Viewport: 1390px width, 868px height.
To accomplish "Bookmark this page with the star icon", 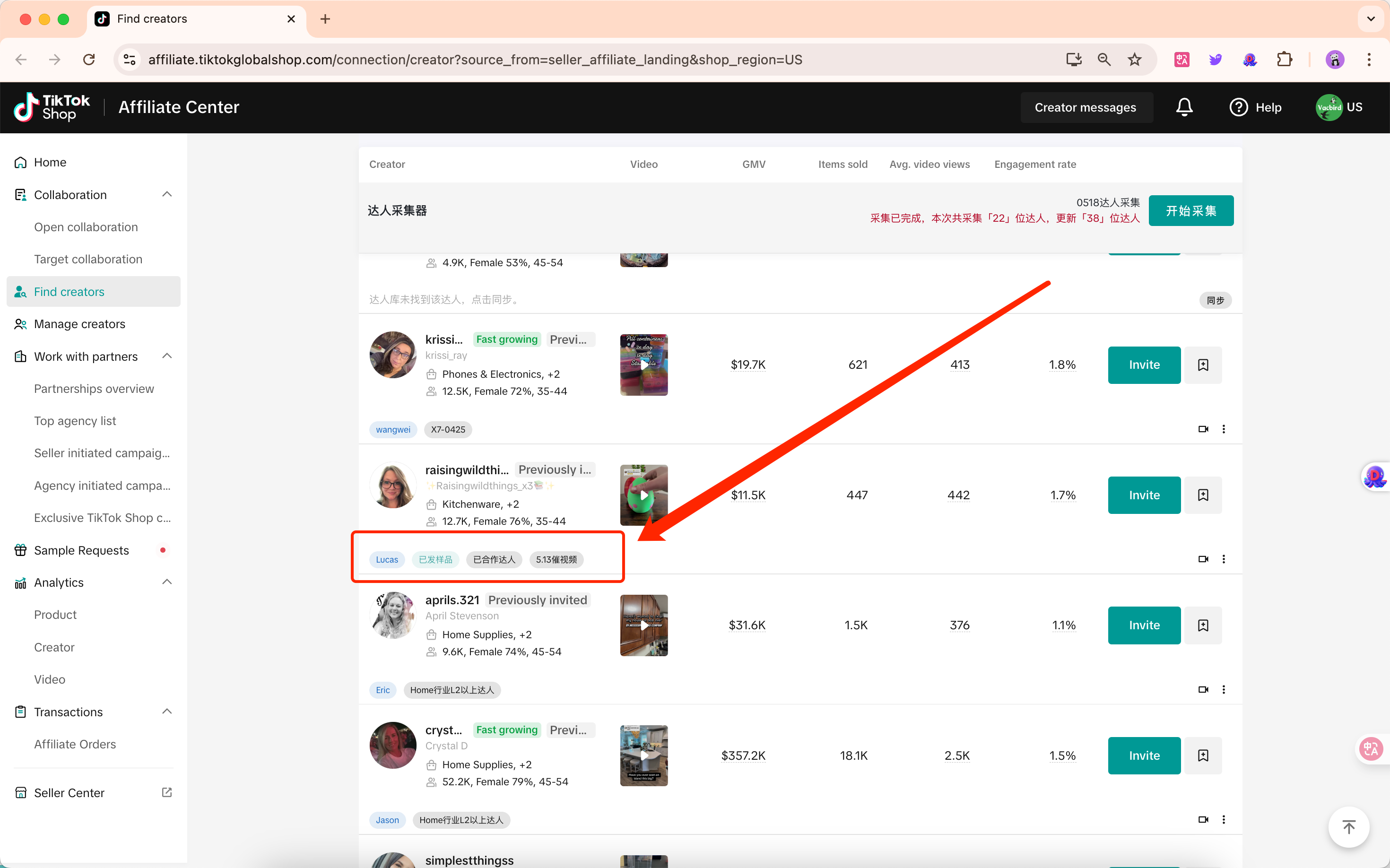I will 1135,60.
